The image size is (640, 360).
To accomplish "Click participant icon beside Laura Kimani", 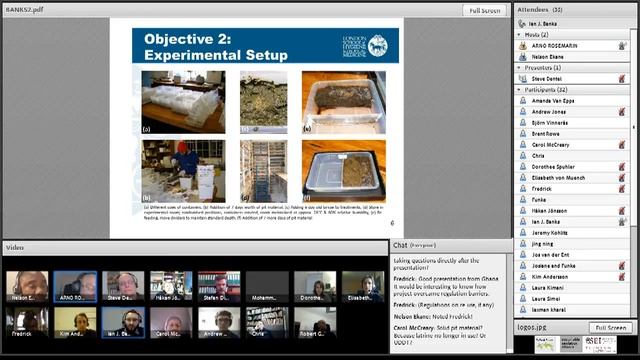I will pyautogui.click(x=523, y=288).
